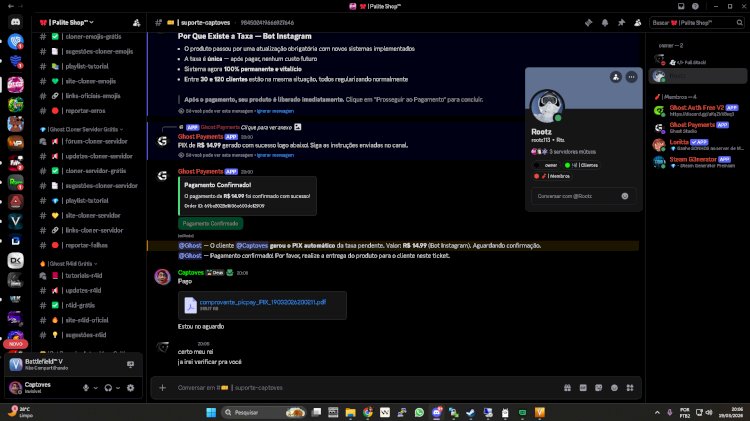
Task: Select Ghost Payments in member list
Action: [699, 128]
